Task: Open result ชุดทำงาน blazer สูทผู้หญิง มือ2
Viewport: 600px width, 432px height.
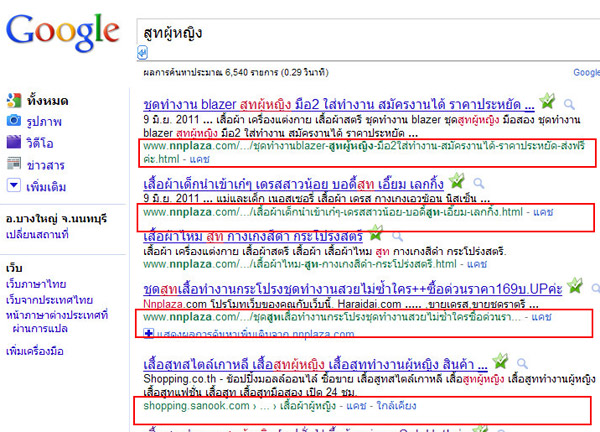Action: [x=339, y=104]
